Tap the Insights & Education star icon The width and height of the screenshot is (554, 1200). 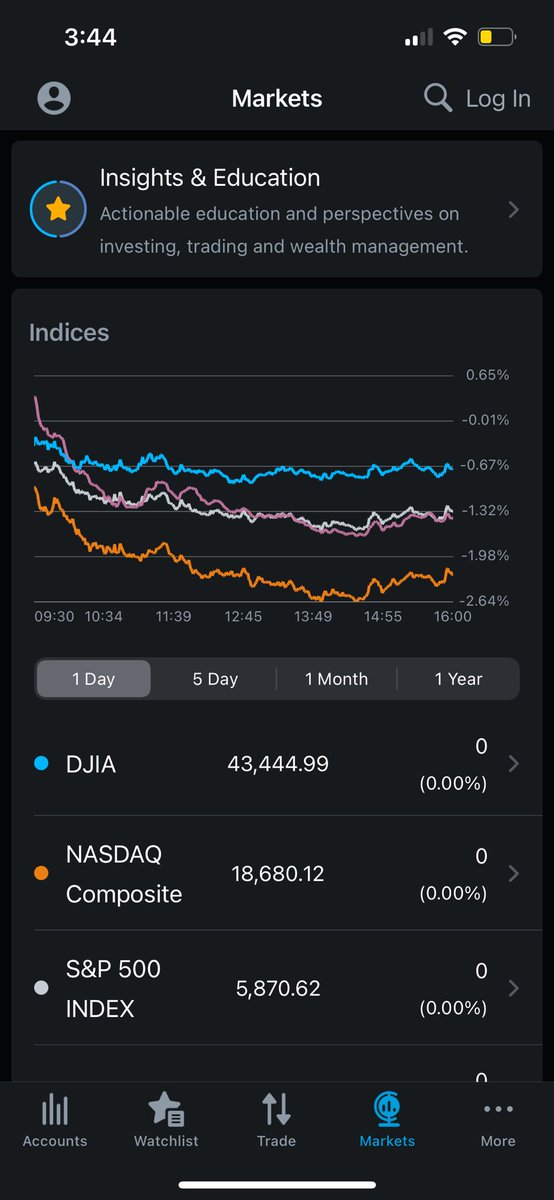coord(57,208)
